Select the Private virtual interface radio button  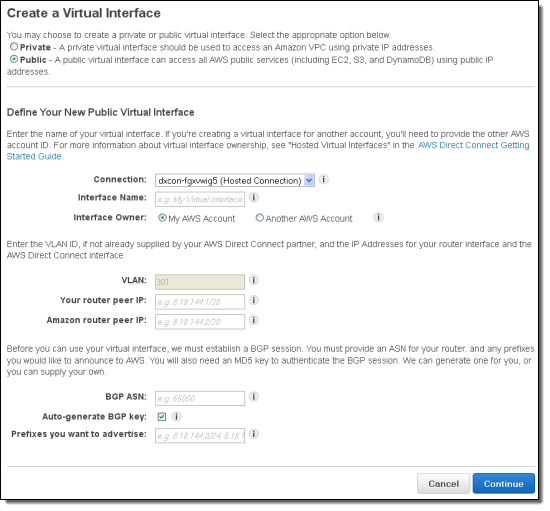[x=14, y=46]
